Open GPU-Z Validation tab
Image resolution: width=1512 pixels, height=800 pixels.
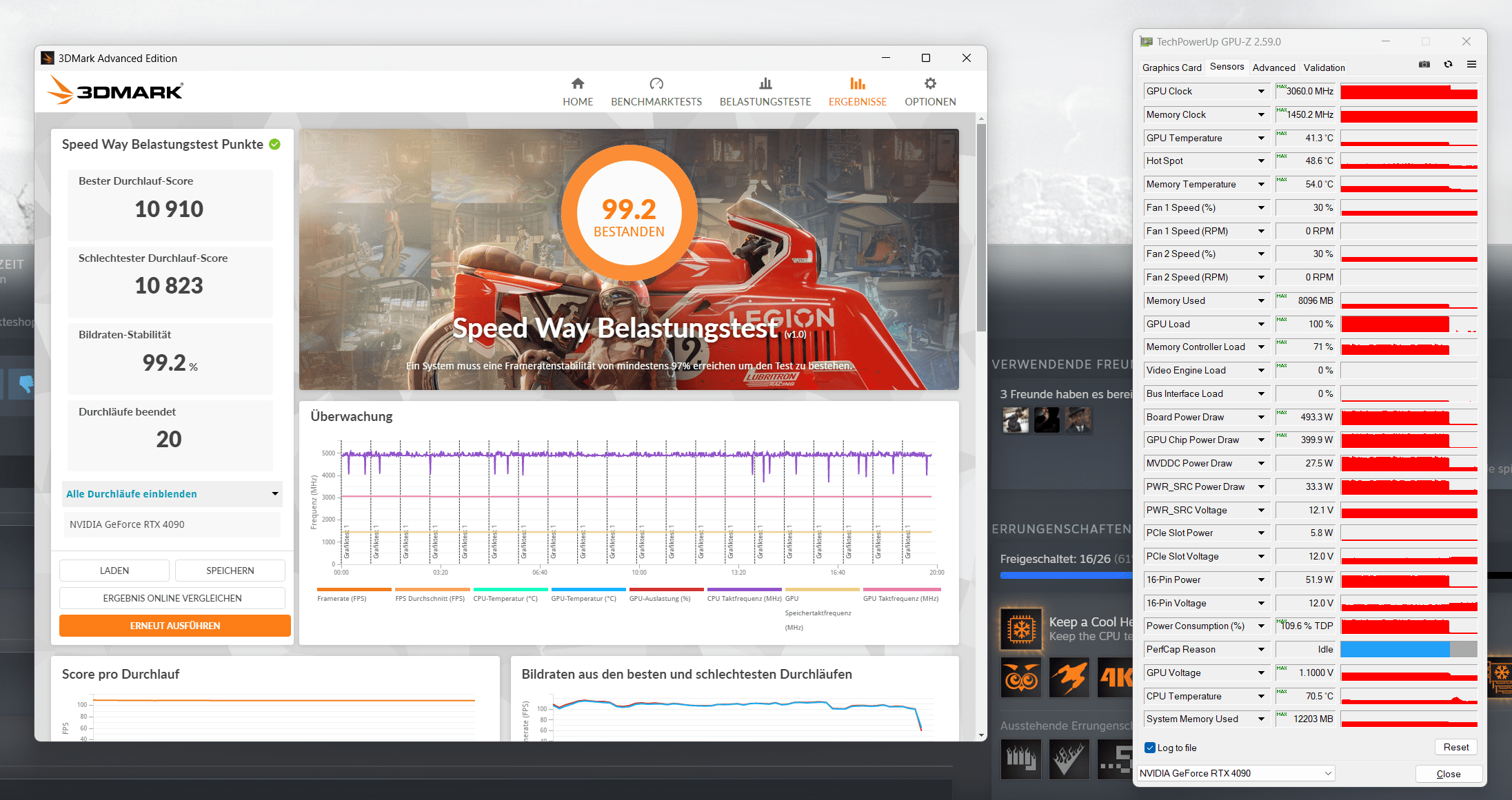[1324, 68]
